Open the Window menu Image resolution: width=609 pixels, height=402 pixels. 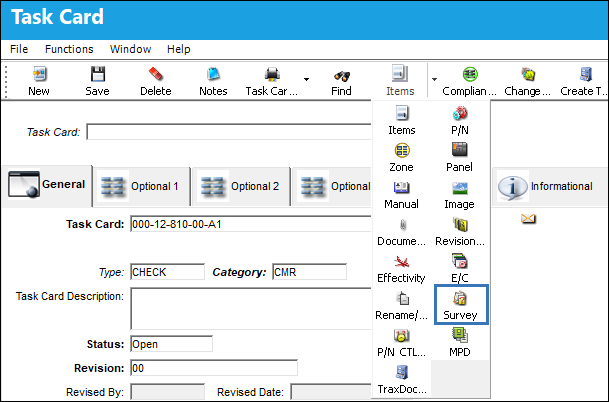click(x=130, y=49)
